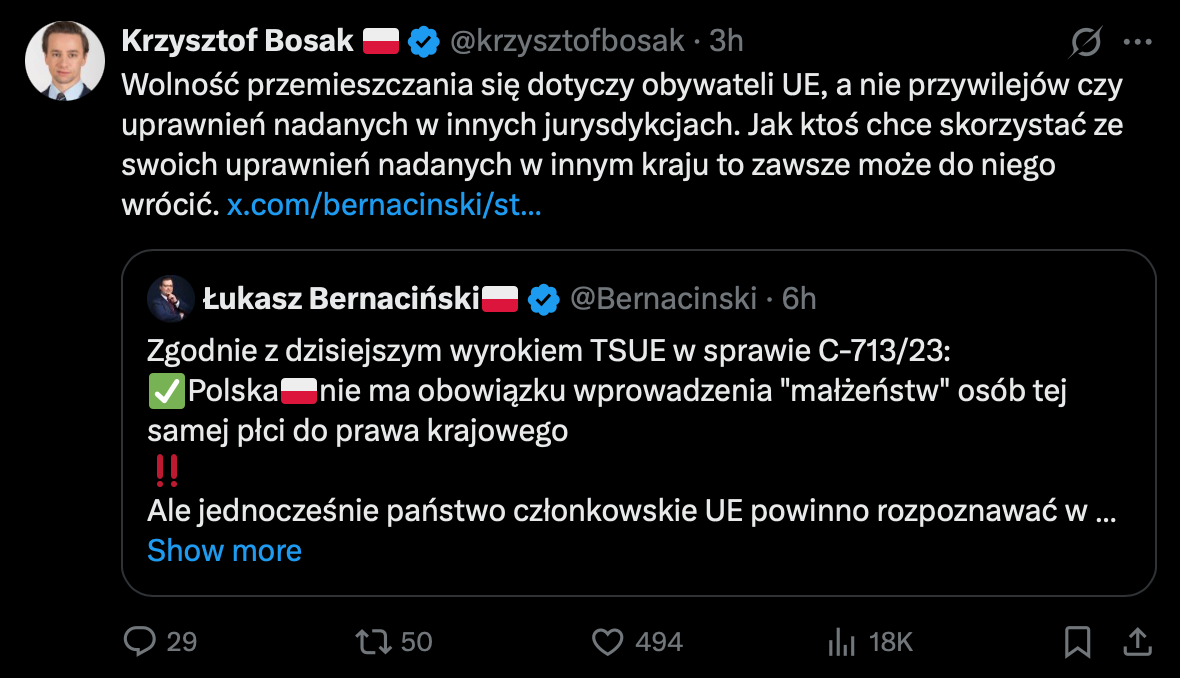Screen dimensions: 1180x678
Task: Expand the quoted tweet via Show more
Action: point(224,550)
